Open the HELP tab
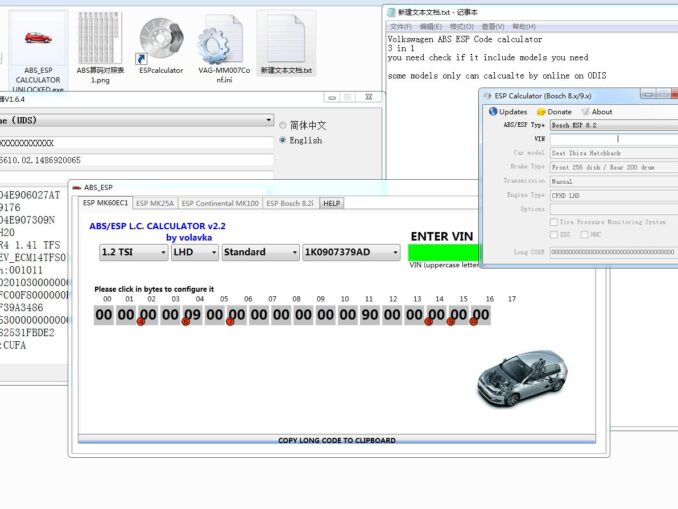Screen dimensions: 678x509 pyautogui.click(x=332, y=203)
